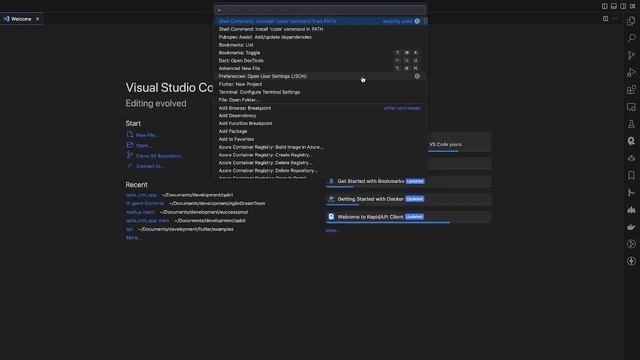The image size is (640, 360).
Task: Open the RapidAPI Client sidebar icon
Action: [631, 141]
